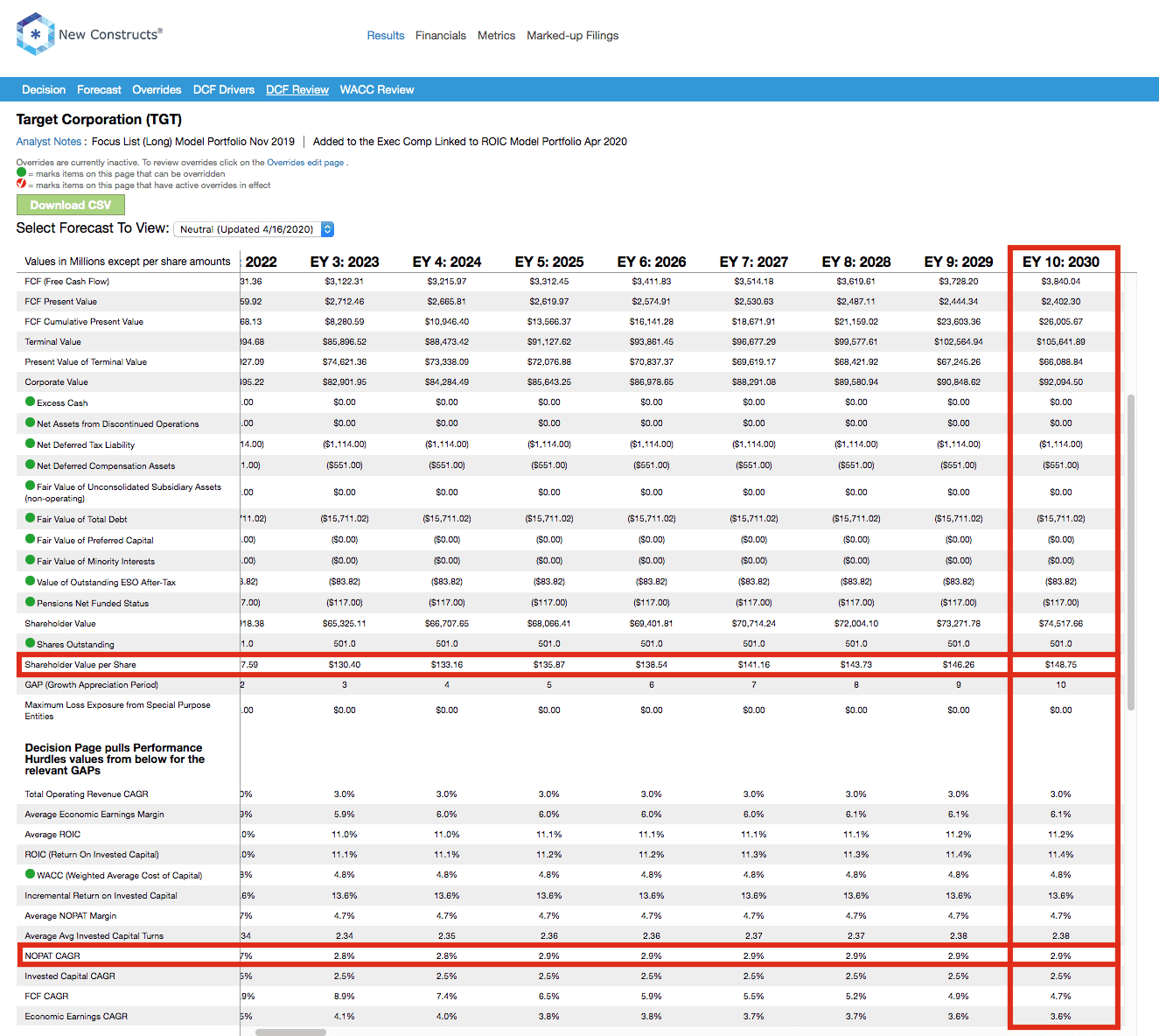This screenshot has width=1159, height=1036.
Task: Open the Metrics top navigation item
Action: (496, 36)
